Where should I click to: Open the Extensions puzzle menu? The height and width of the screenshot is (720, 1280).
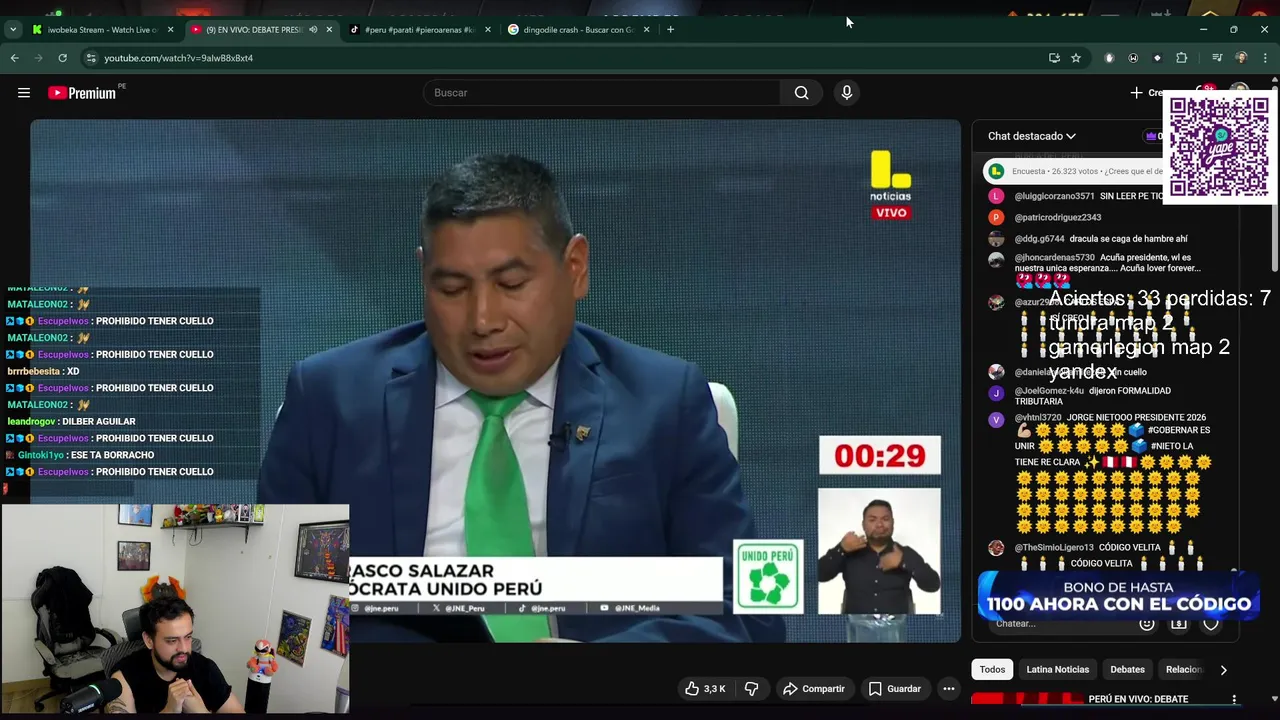point(1181,58)
